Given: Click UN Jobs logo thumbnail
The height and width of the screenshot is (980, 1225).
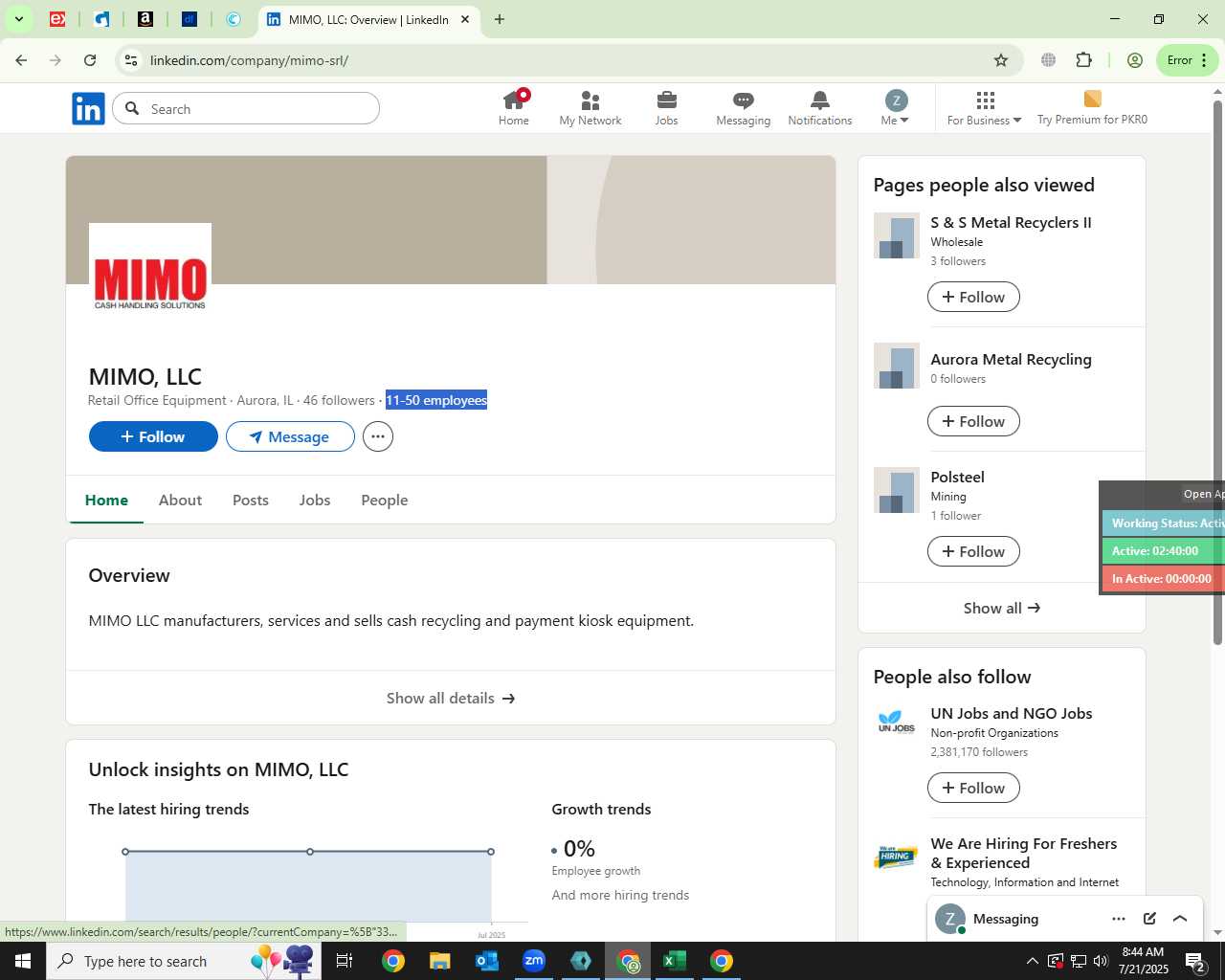Looking at the screenshot, I should click(x=897, y=722).
